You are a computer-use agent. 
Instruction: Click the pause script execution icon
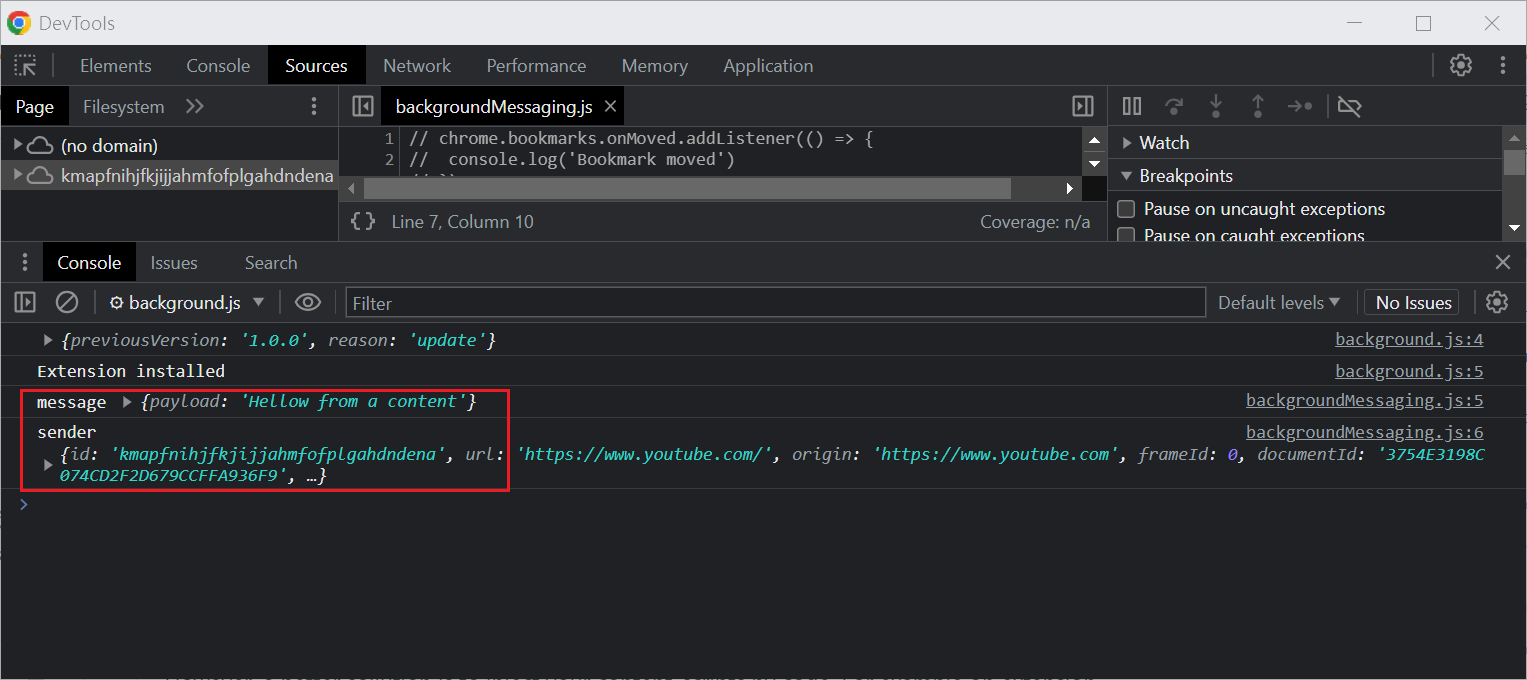1132,106
